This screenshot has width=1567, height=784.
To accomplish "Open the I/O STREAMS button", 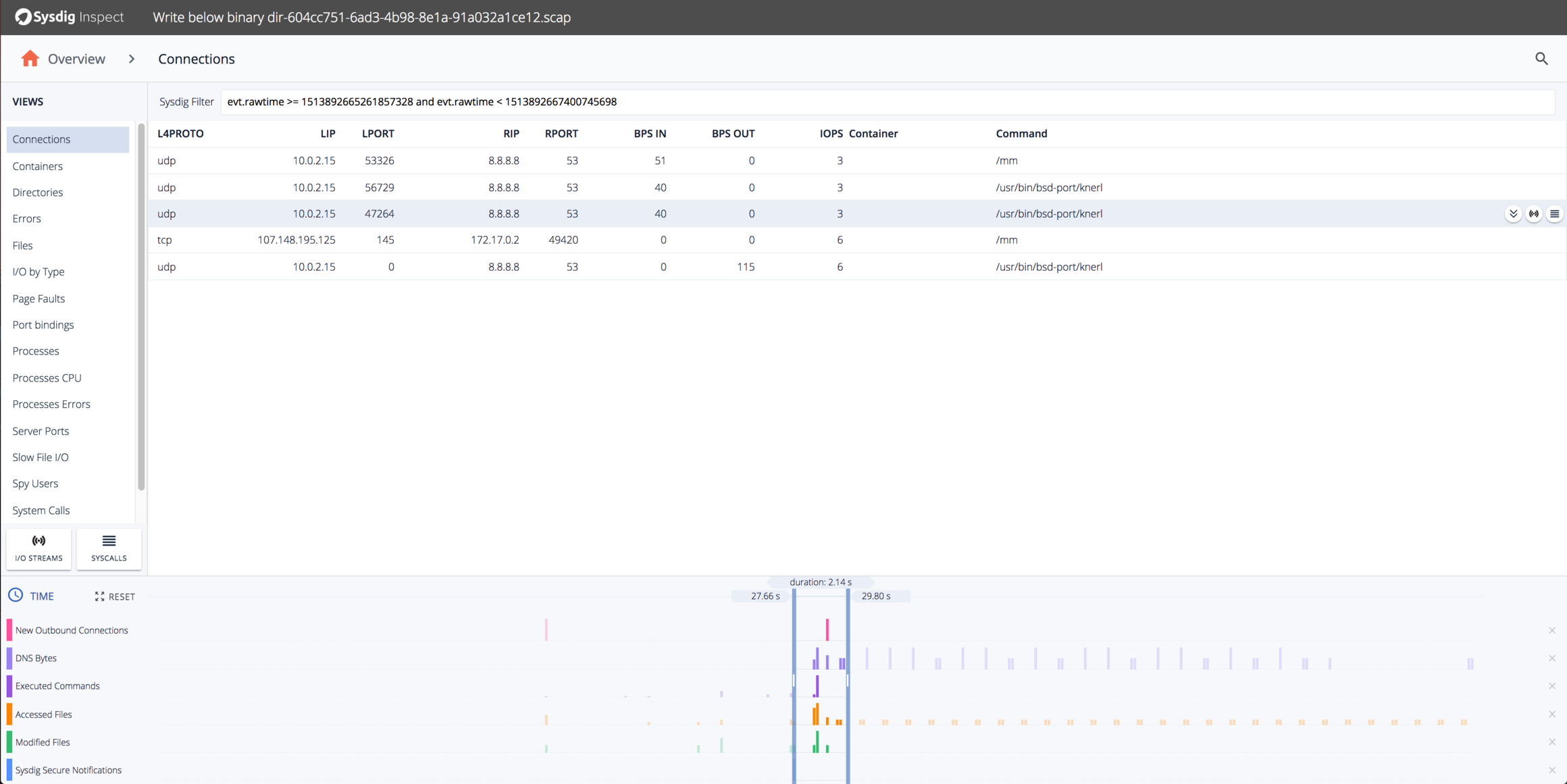I will tap(38, 548).
